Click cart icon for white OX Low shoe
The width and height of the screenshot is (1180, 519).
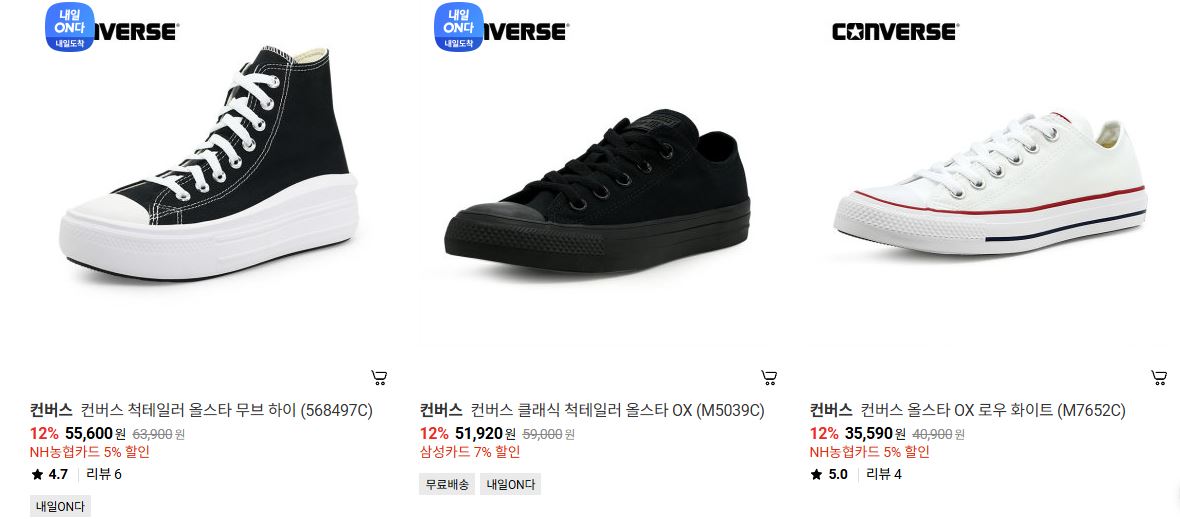pos(1159,378)
